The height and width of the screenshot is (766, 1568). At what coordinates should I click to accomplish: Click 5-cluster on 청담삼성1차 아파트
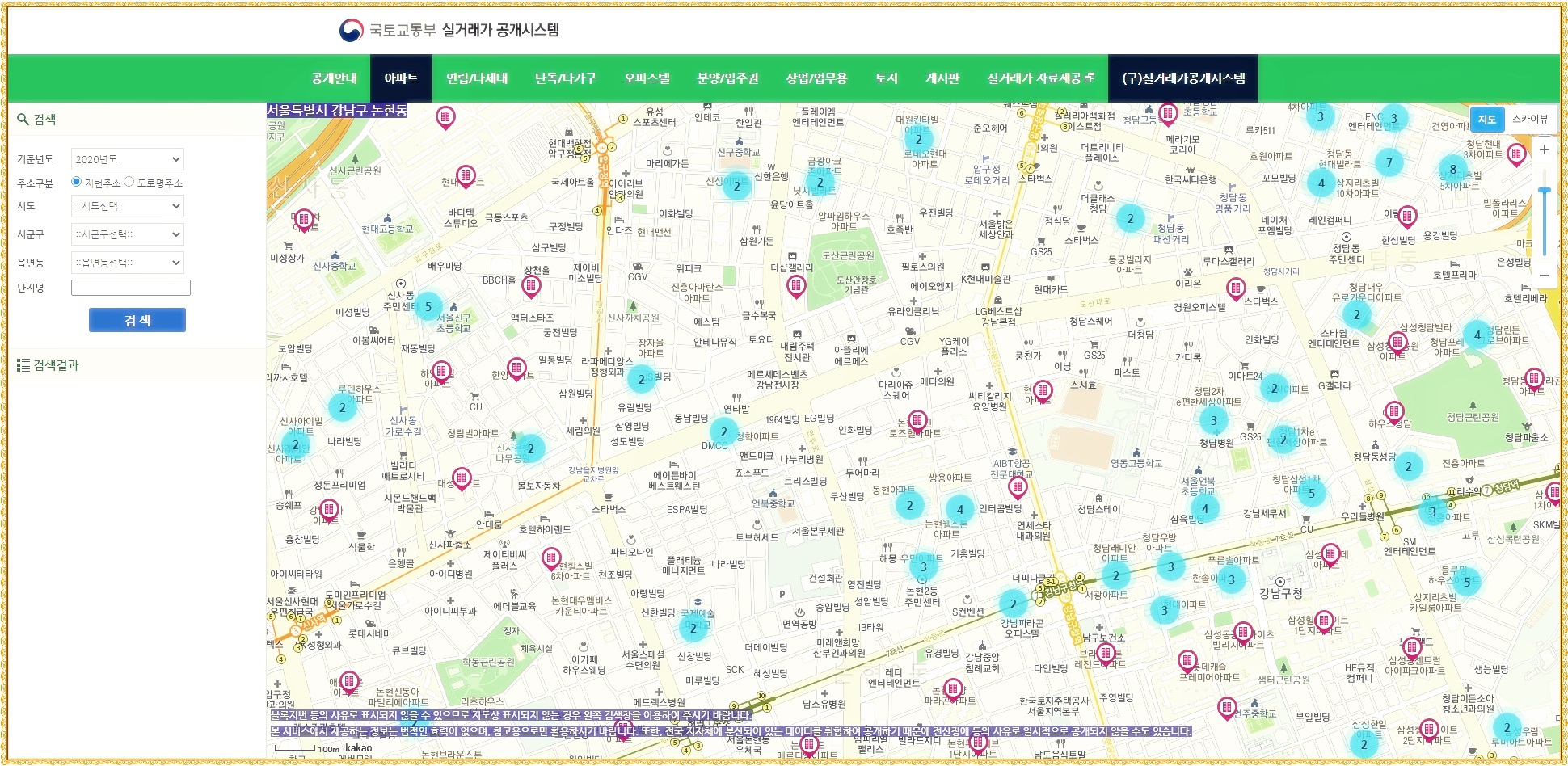pyautogui.click(x=1312, y=493)
